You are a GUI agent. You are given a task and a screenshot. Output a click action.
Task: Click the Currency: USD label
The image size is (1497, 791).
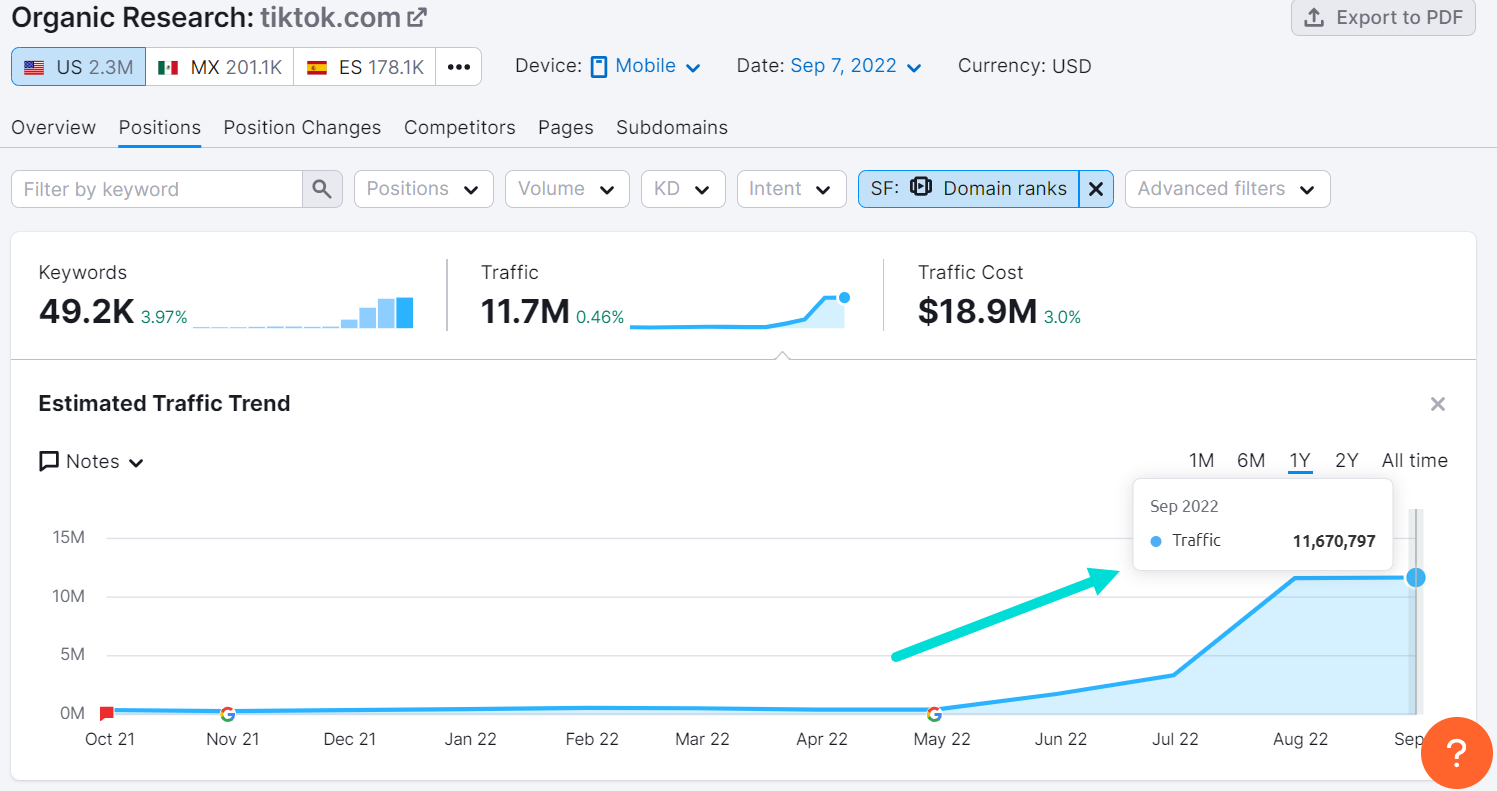[1025, 67]
